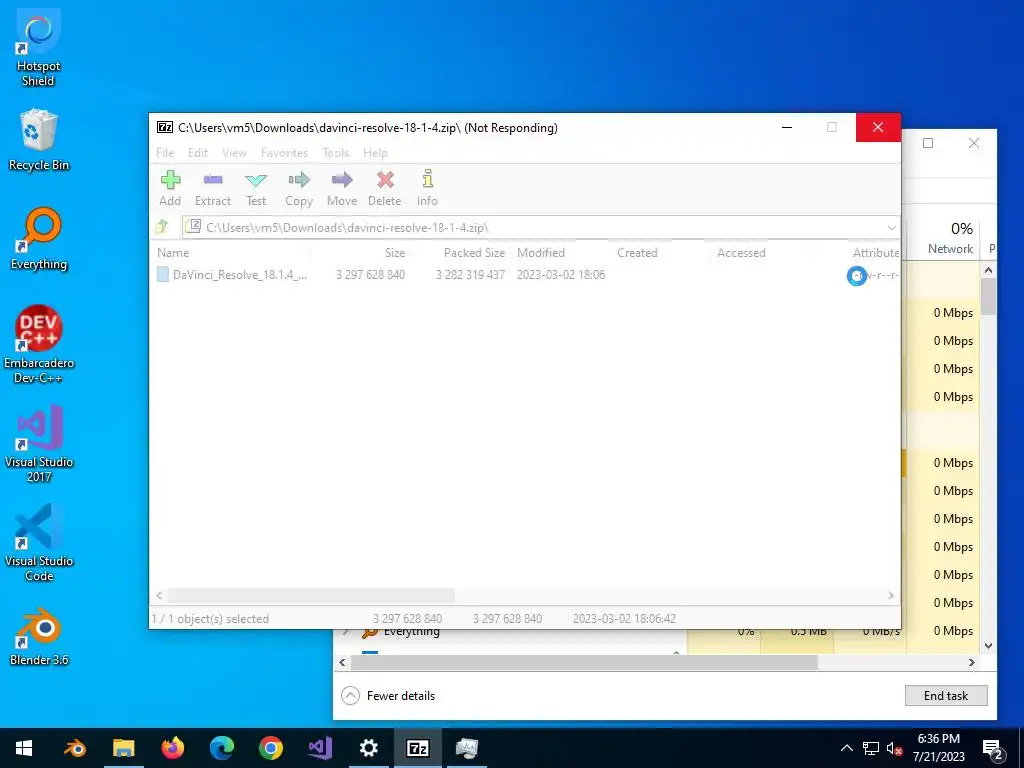Click the up-folder arrow beside the address bar

162,227
